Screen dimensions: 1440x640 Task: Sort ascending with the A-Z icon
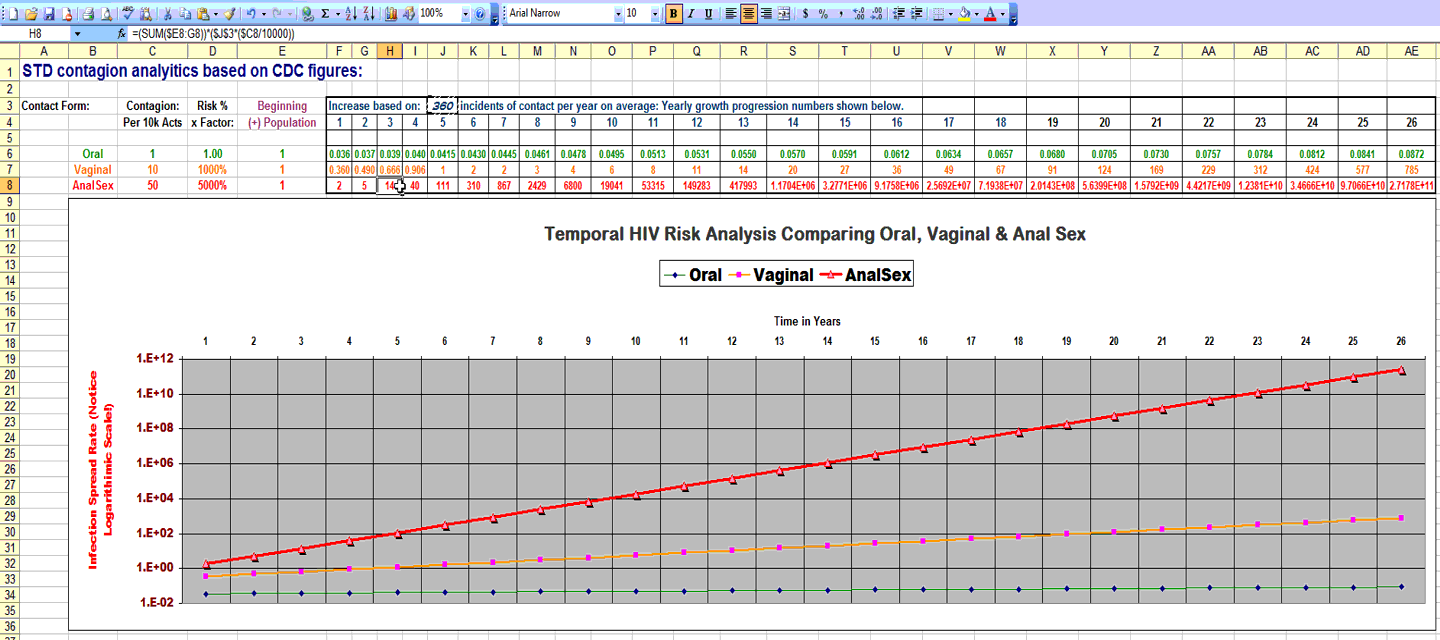(350, 14)
